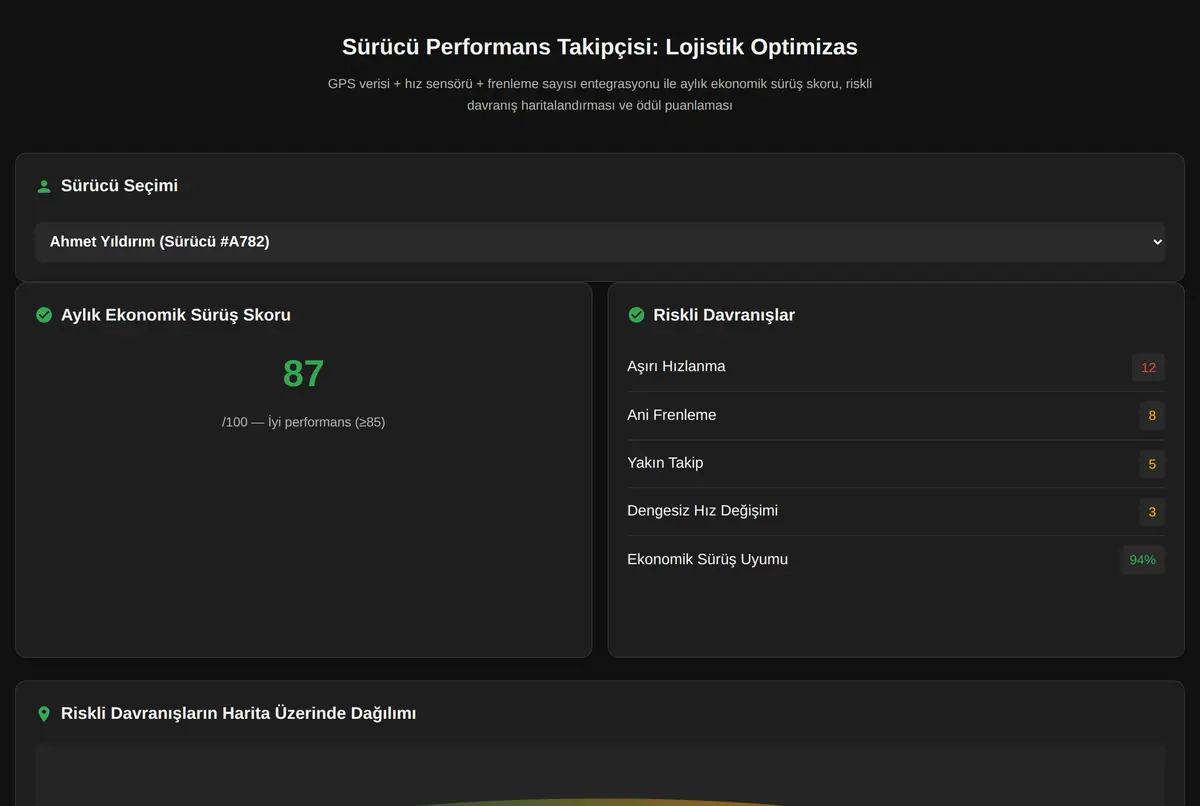Click the 'Ani Frenleme' row label
The height and width of the screenshot is (806, 1200).
671,415
